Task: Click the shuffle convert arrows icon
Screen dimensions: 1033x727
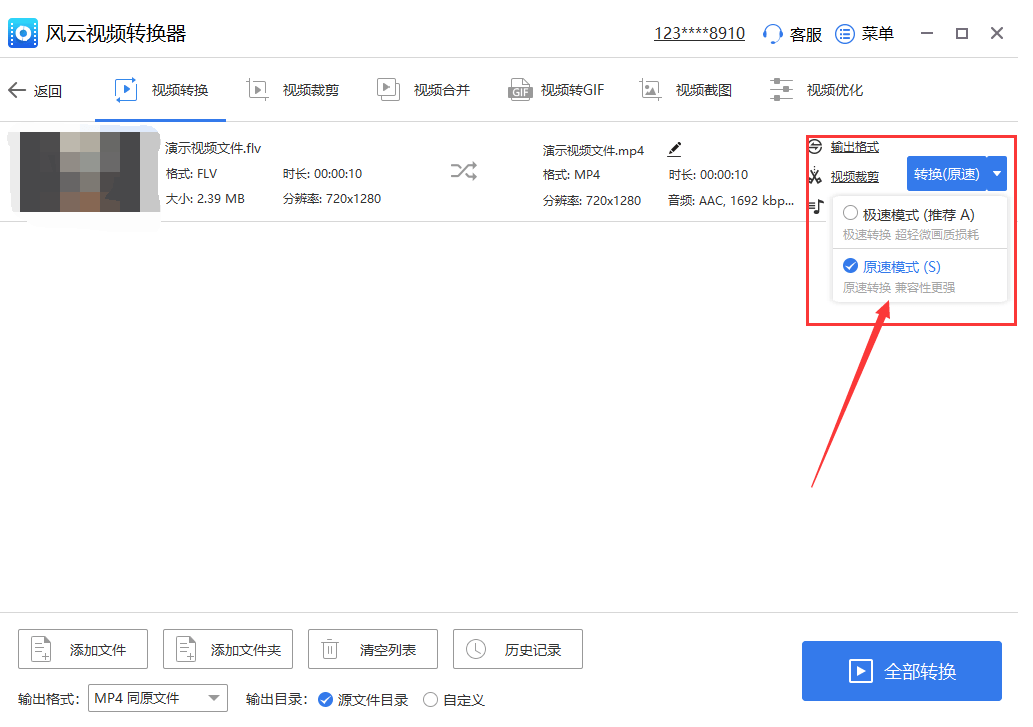Action: 463,171
